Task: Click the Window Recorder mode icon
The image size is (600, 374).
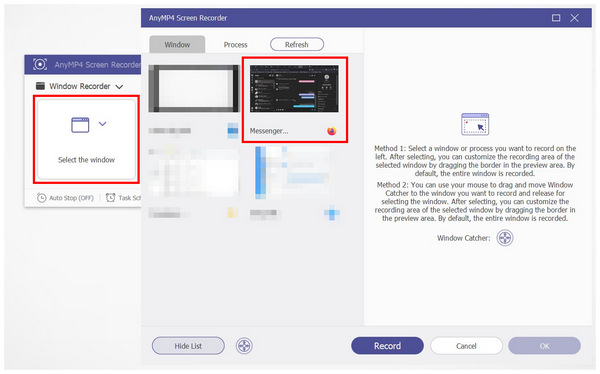Action: (x=40, y=86)
